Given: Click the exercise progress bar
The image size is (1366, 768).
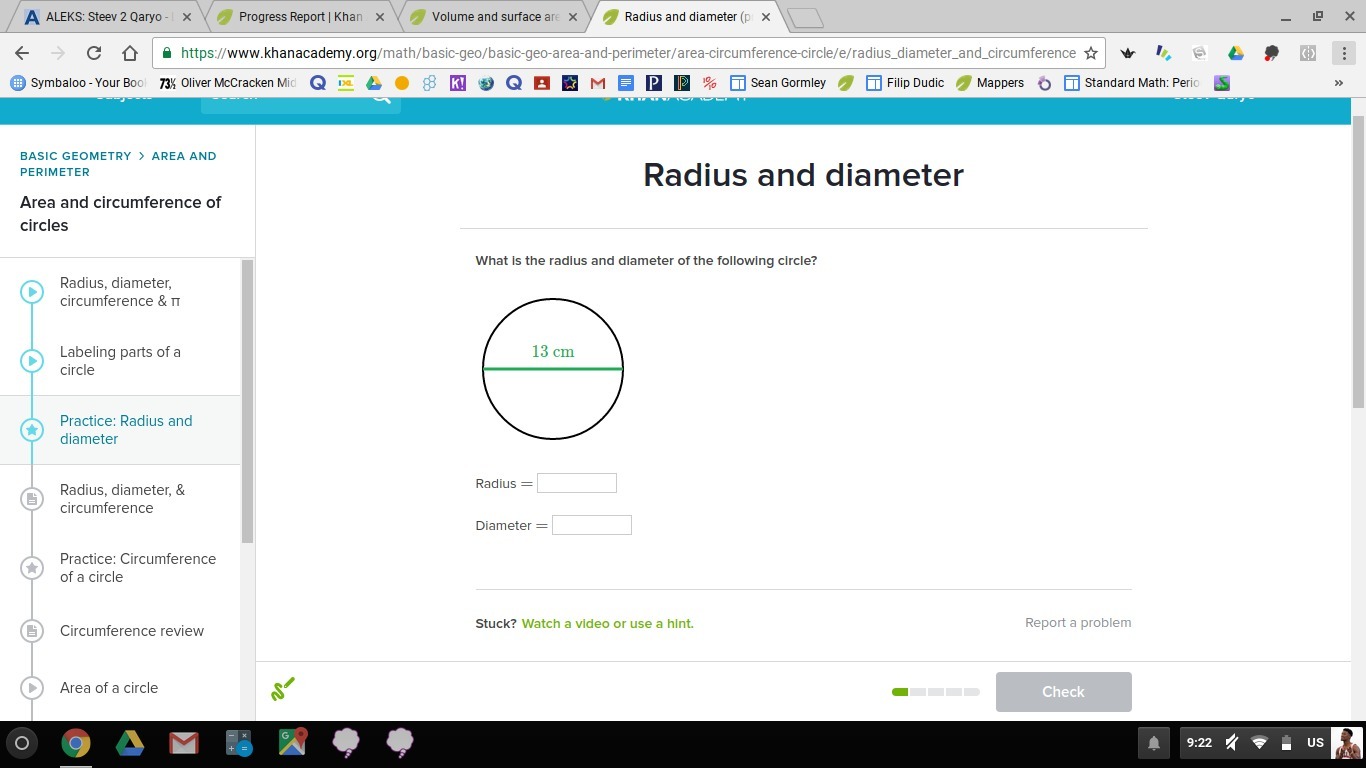Looking at the screenshot, I should [936, 692].
